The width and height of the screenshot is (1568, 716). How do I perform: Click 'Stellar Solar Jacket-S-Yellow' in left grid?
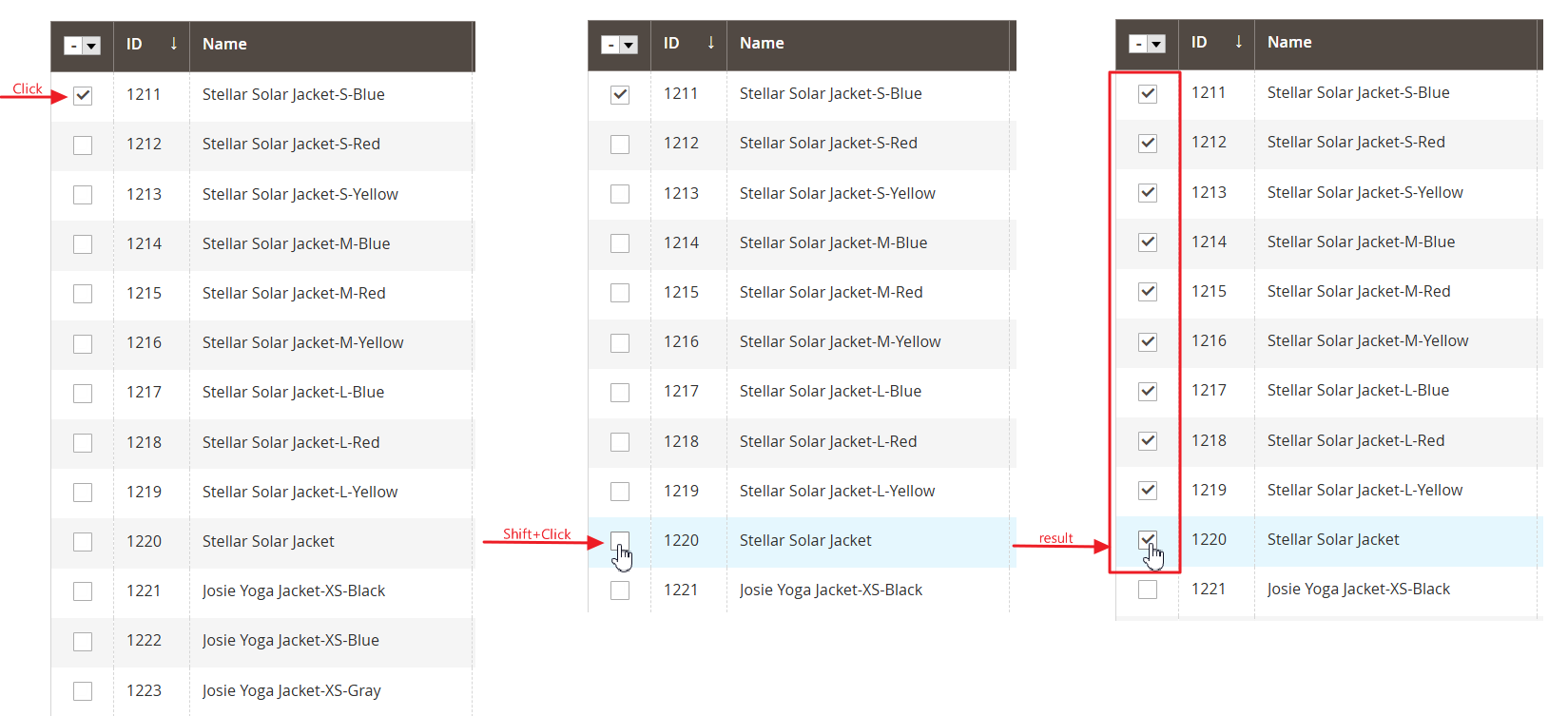pyautogui.click(x=300, y=194)
